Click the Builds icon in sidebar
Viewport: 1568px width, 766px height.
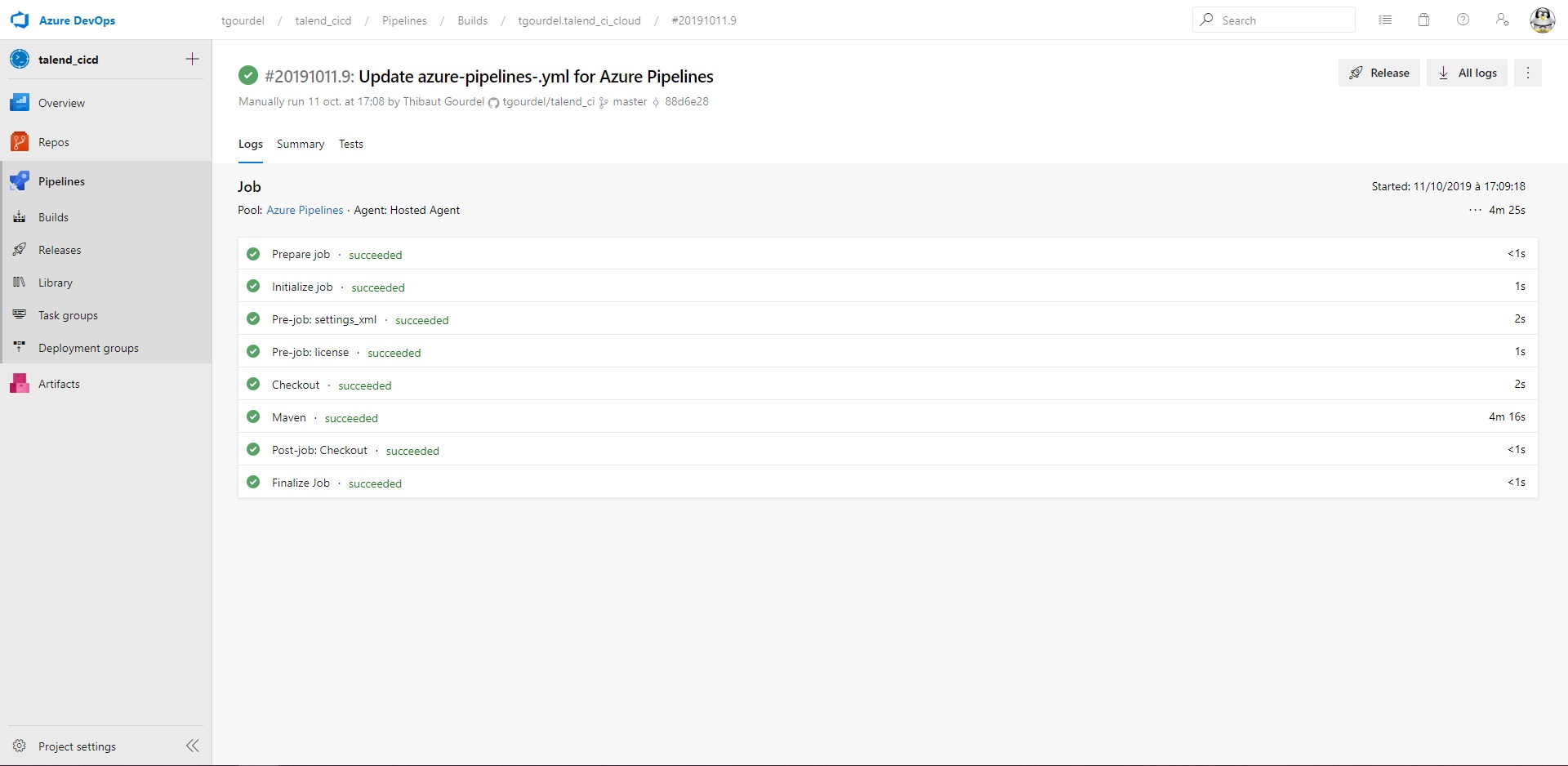[20, 217]
